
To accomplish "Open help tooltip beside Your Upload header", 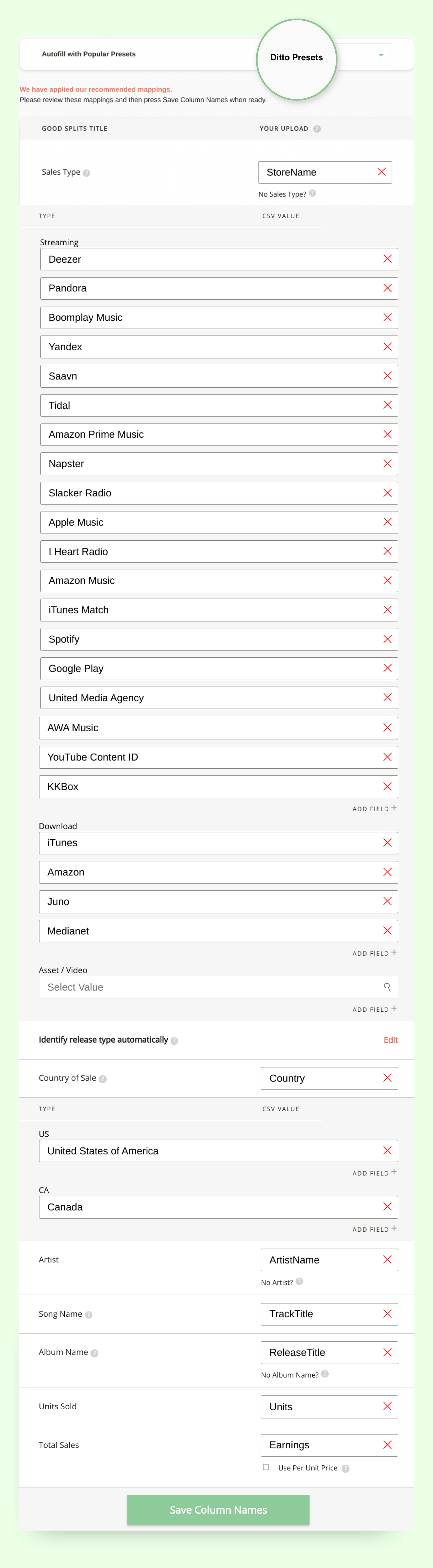I will pyautogui.click(x=317, y=129).
